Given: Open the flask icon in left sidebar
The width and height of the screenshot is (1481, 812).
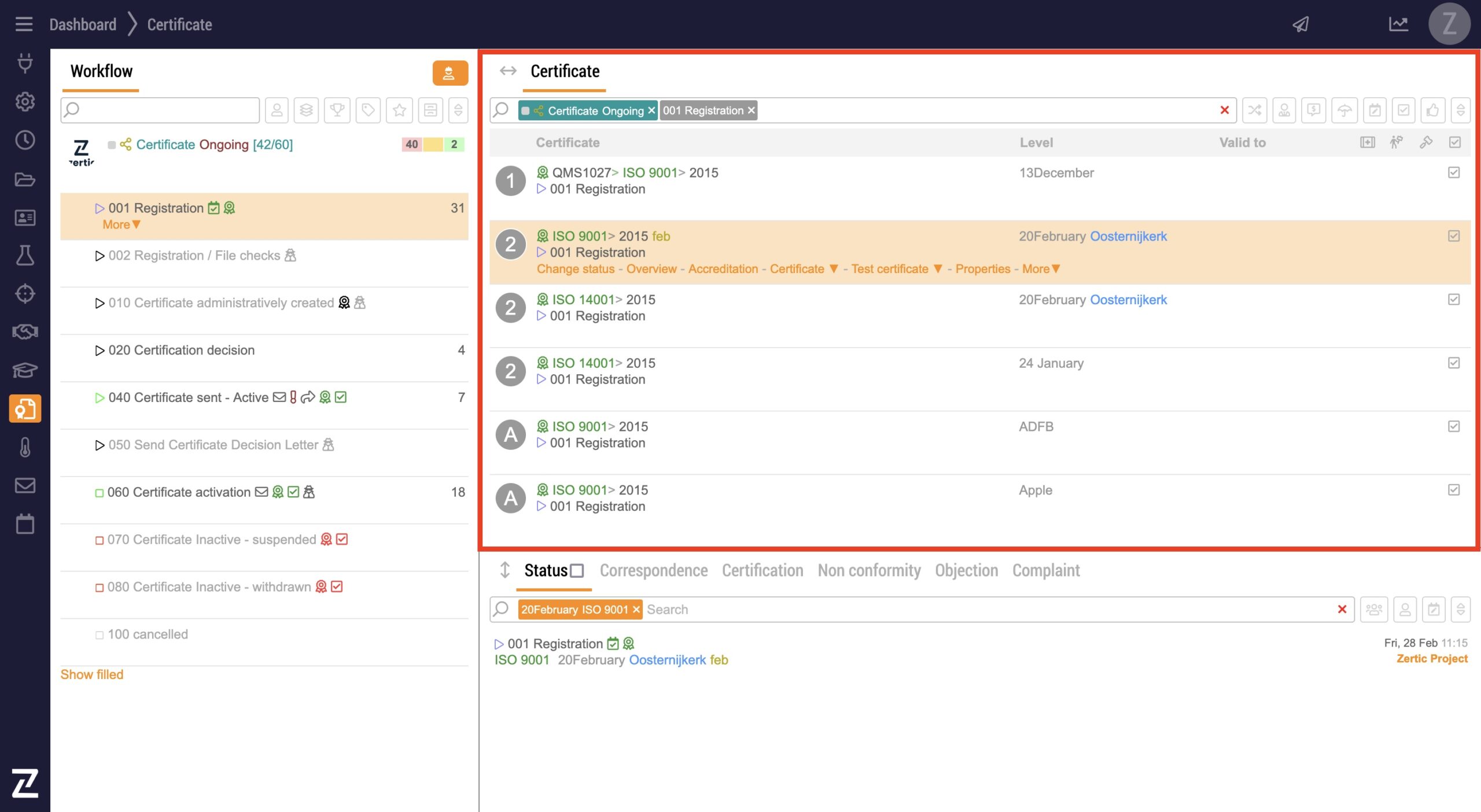Looking at the screenshot, I should point(25,255).
